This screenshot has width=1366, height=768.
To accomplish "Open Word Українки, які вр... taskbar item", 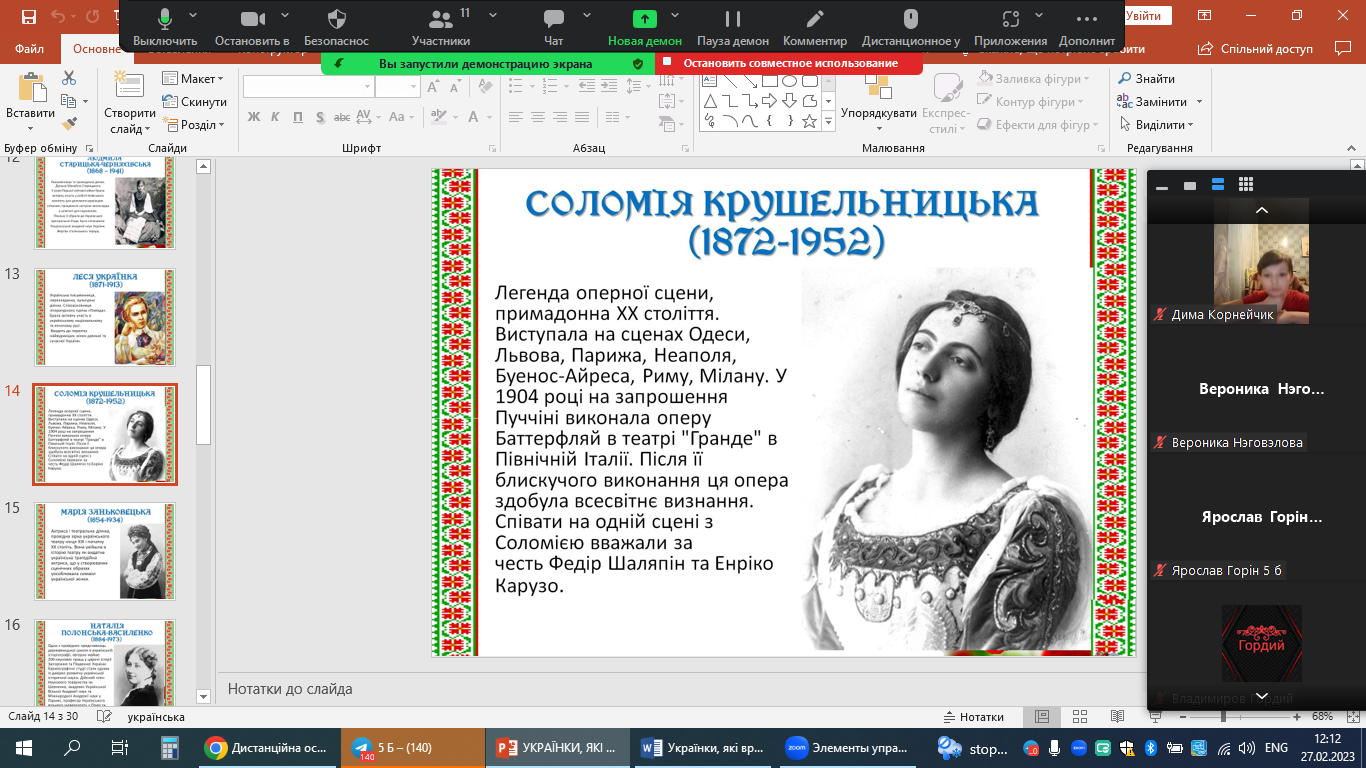I will tap(702, 747).
